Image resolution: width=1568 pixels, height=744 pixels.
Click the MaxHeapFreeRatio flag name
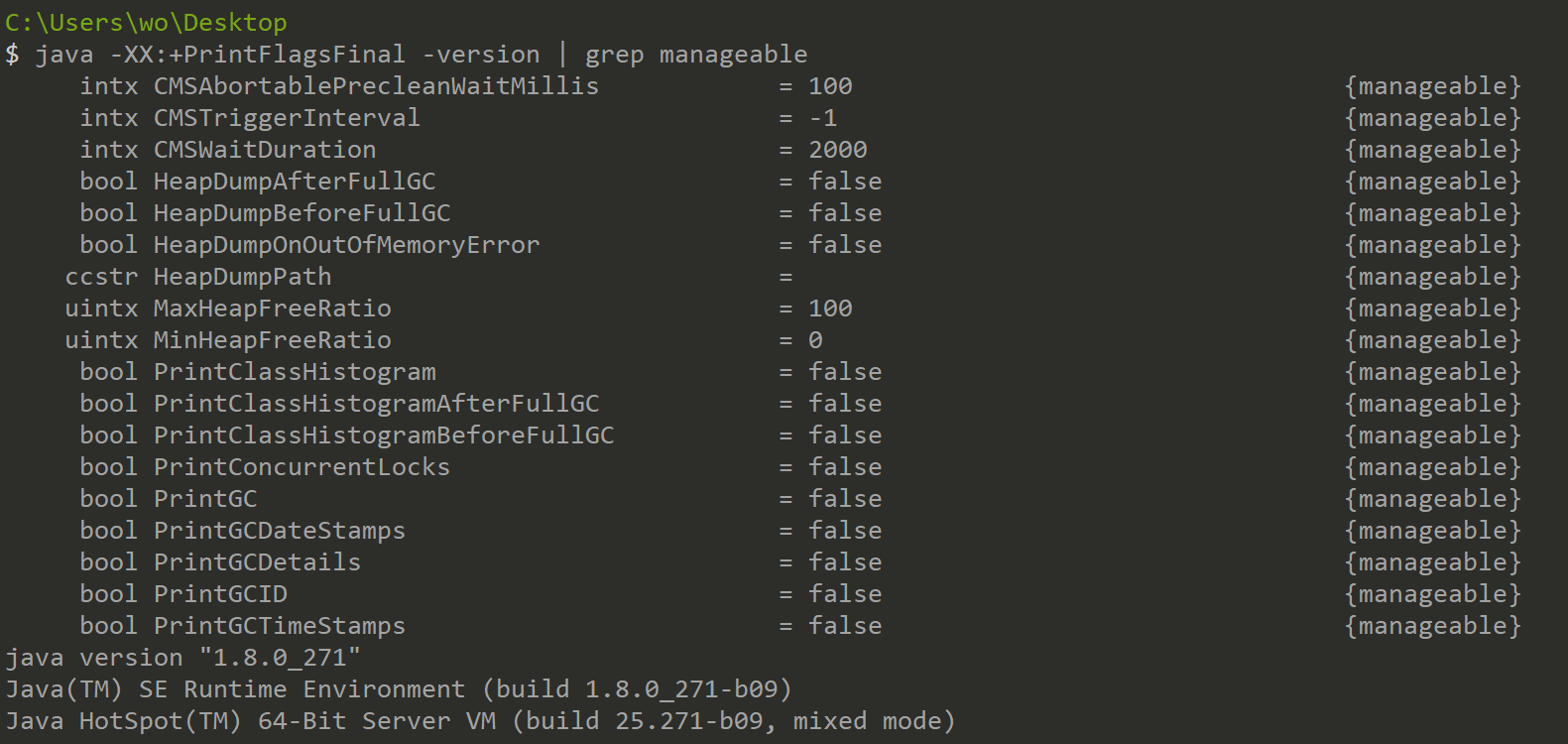[x=272, y=309]
